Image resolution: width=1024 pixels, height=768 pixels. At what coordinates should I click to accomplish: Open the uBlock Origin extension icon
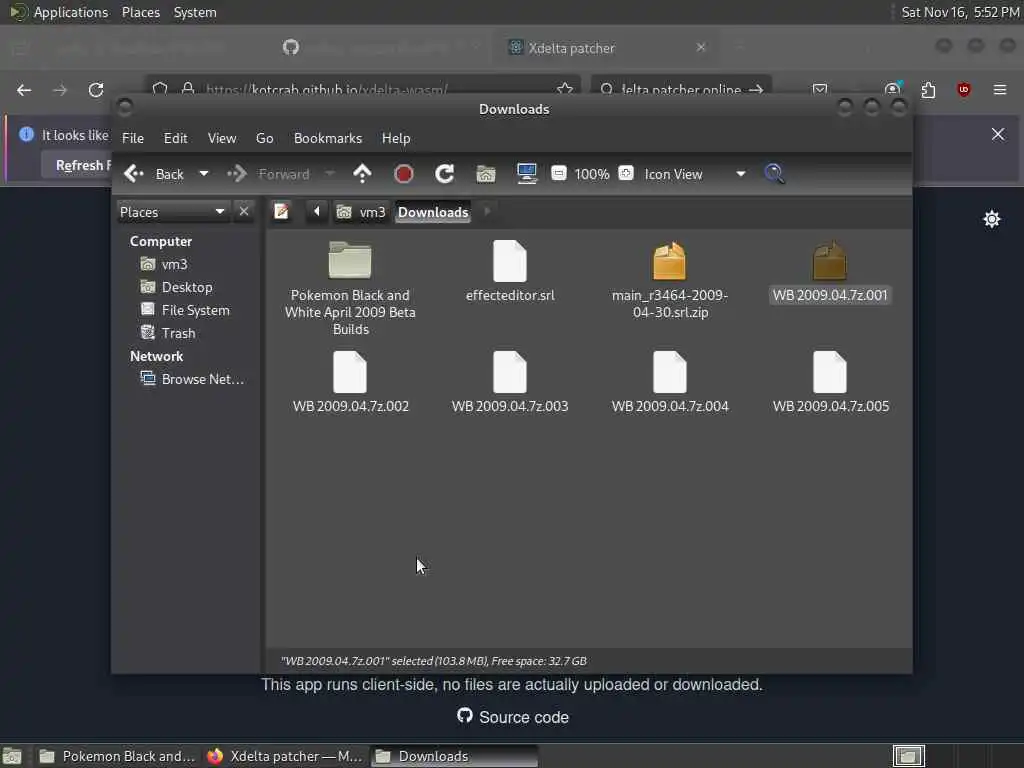963,89
